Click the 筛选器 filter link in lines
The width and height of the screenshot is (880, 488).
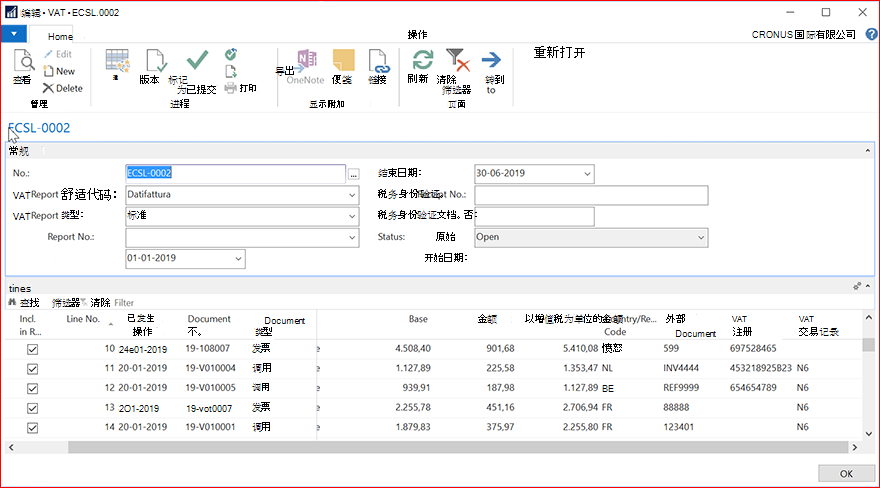coord(66,303)
